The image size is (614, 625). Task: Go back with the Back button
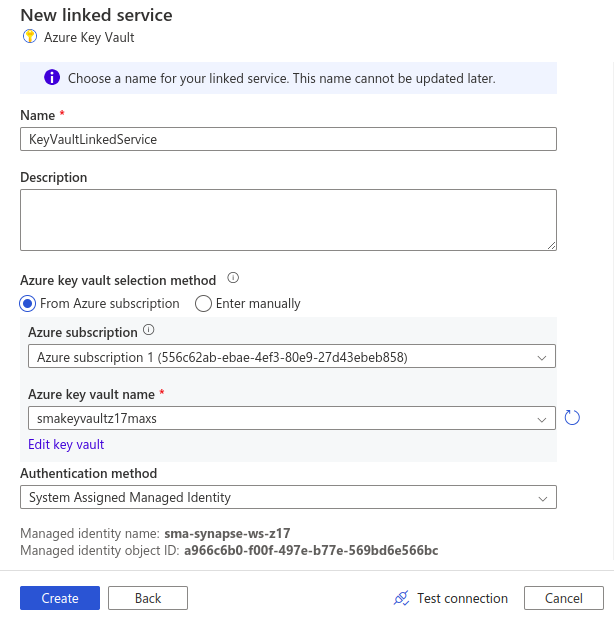[x=148, y=598]
